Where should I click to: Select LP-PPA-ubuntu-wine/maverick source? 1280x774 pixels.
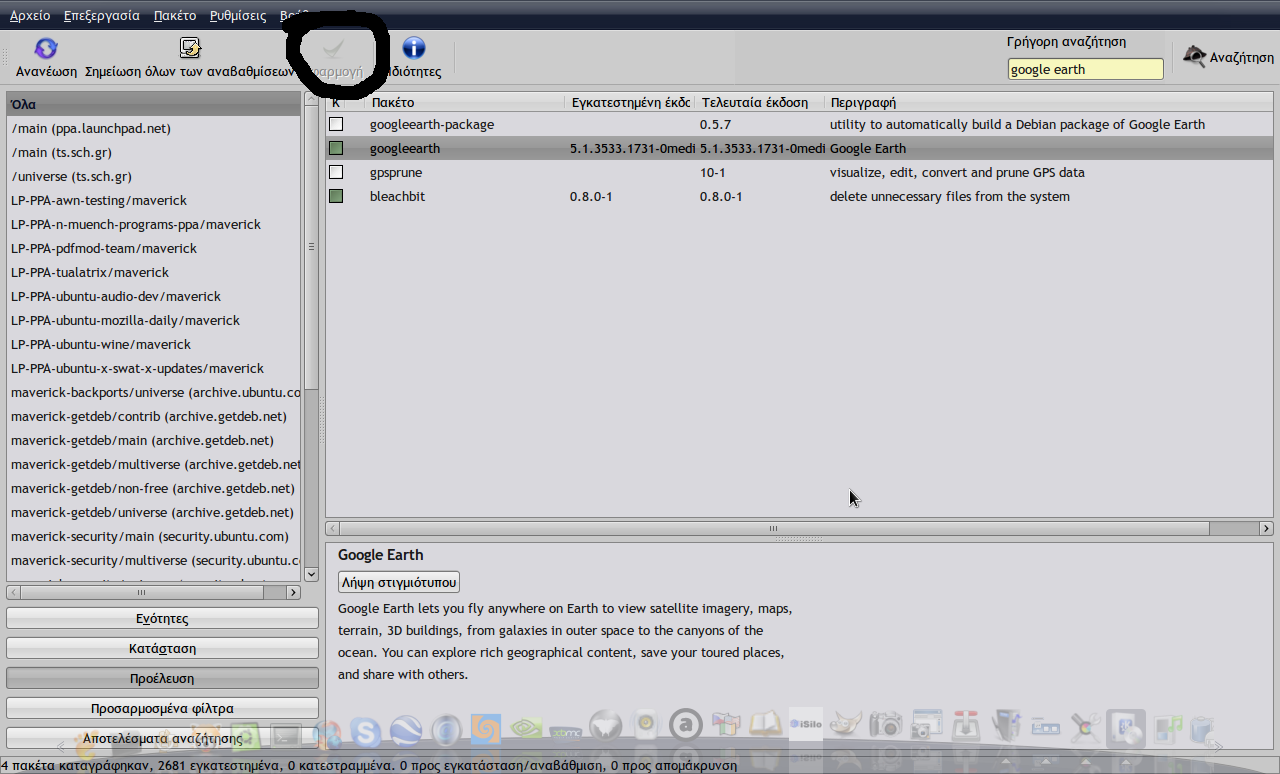point(154,344)
